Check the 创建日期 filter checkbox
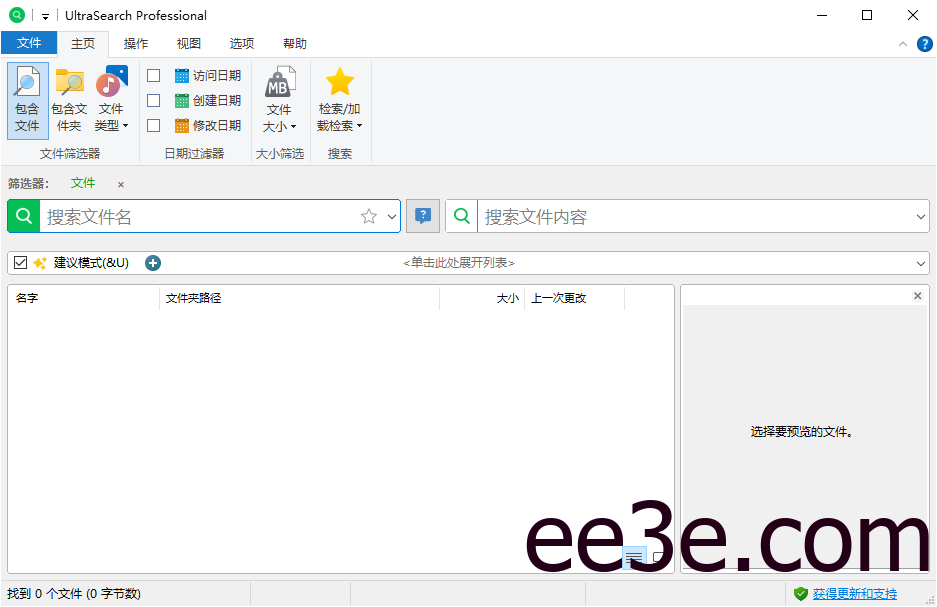The height and width of the screenshot is (607, 937). tap(153, 100)
